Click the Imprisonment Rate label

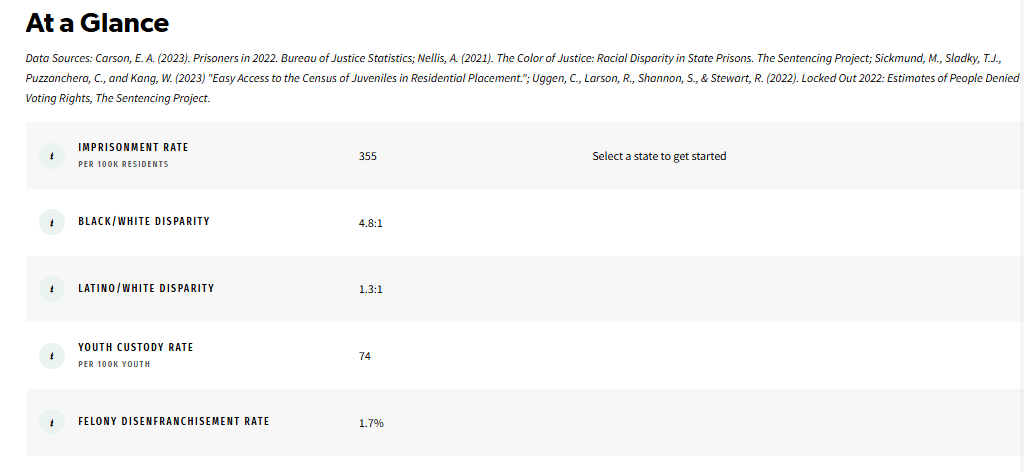(x=133, y=148)
